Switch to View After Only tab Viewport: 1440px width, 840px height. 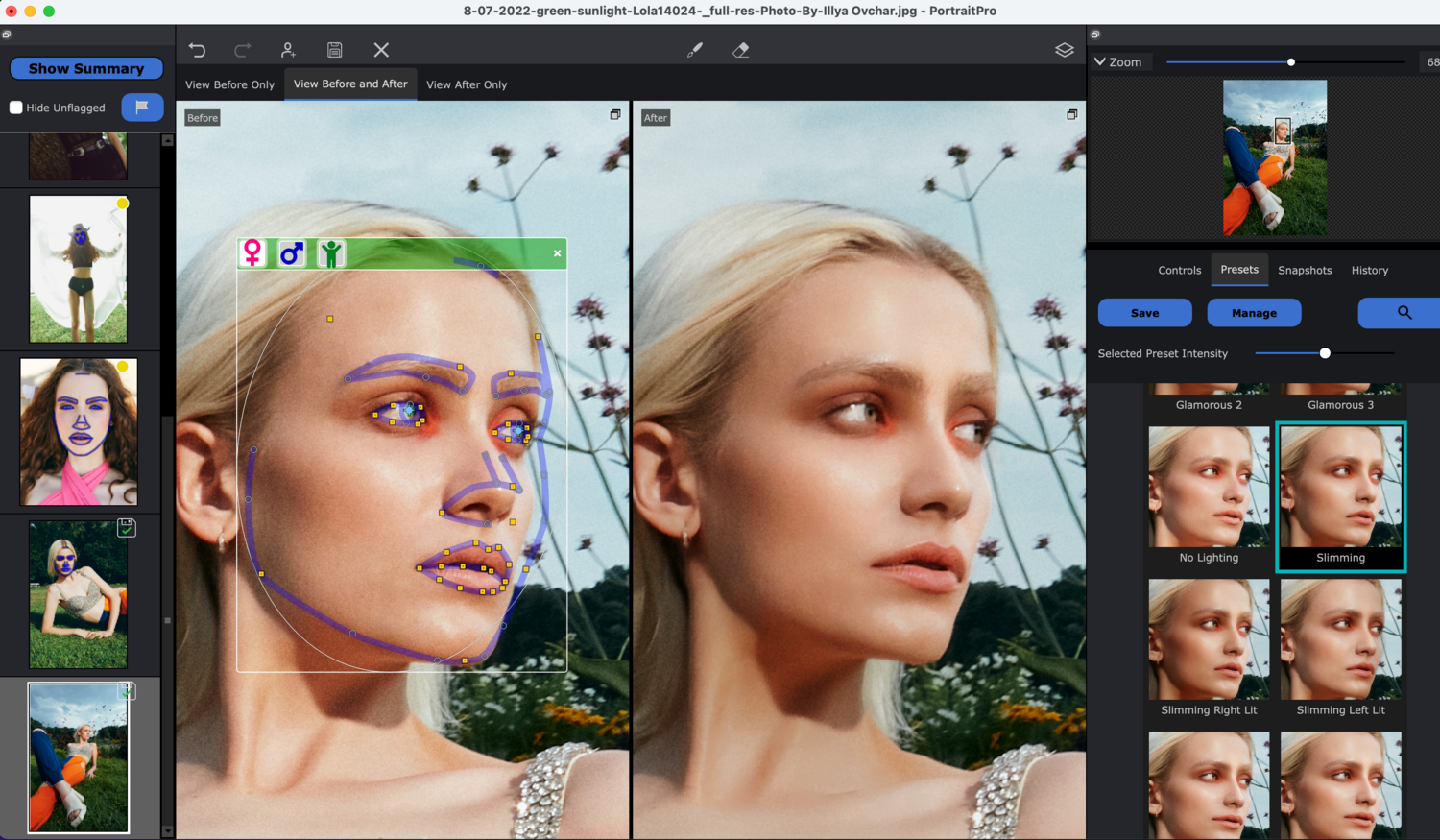[467, 84]
